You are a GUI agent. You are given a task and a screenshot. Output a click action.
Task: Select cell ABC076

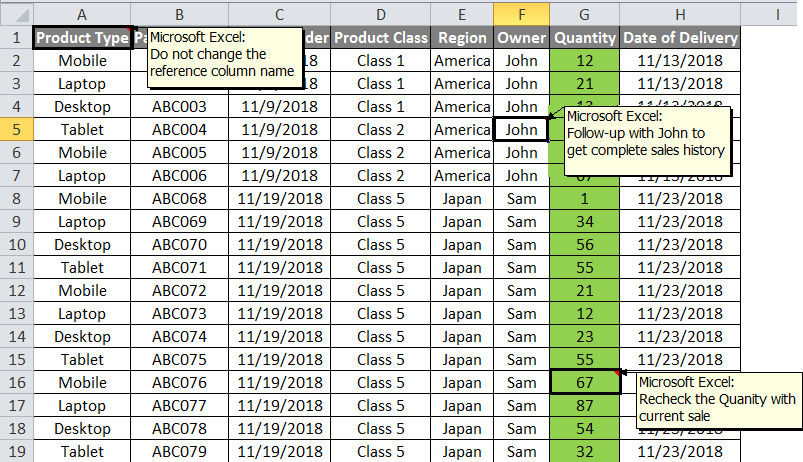179,383
